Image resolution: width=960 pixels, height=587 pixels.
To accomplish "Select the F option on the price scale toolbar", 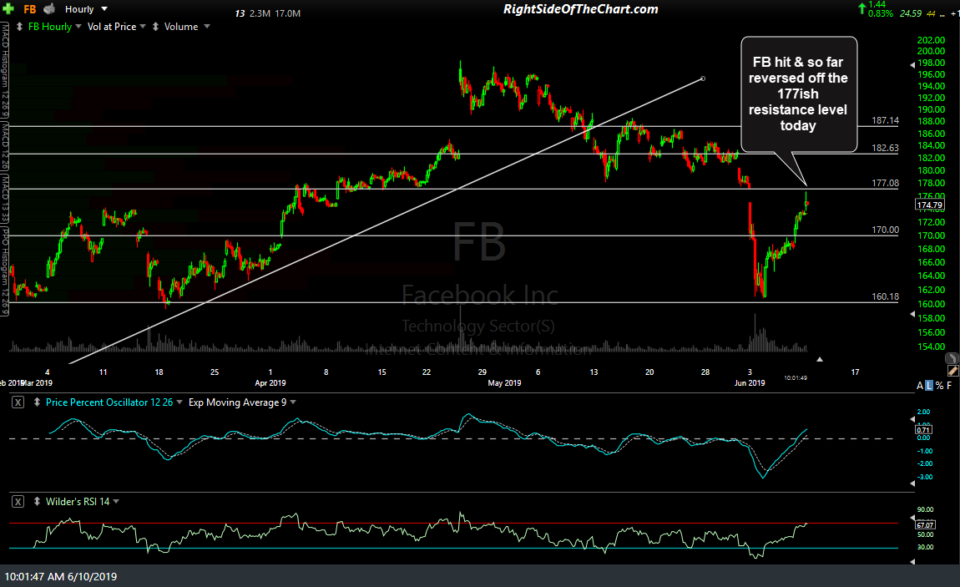I will (x=949, y=384).
